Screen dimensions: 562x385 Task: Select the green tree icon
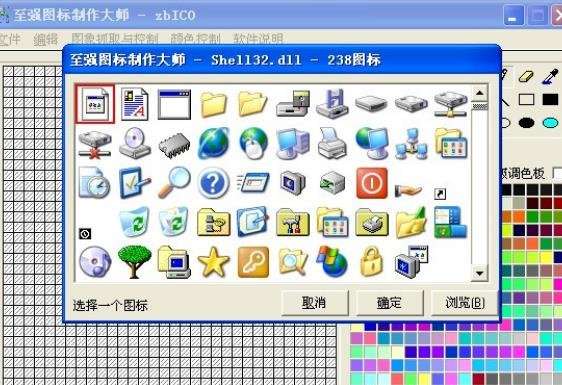(x=134, y=262)
